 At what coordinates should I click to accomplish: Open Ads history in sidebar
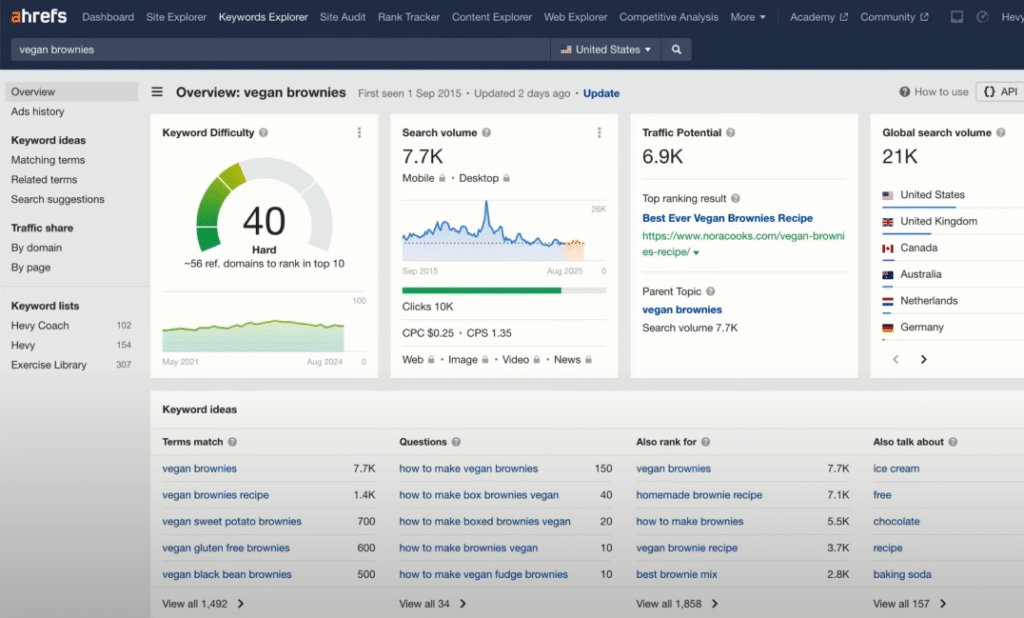[x=37, y=112]
